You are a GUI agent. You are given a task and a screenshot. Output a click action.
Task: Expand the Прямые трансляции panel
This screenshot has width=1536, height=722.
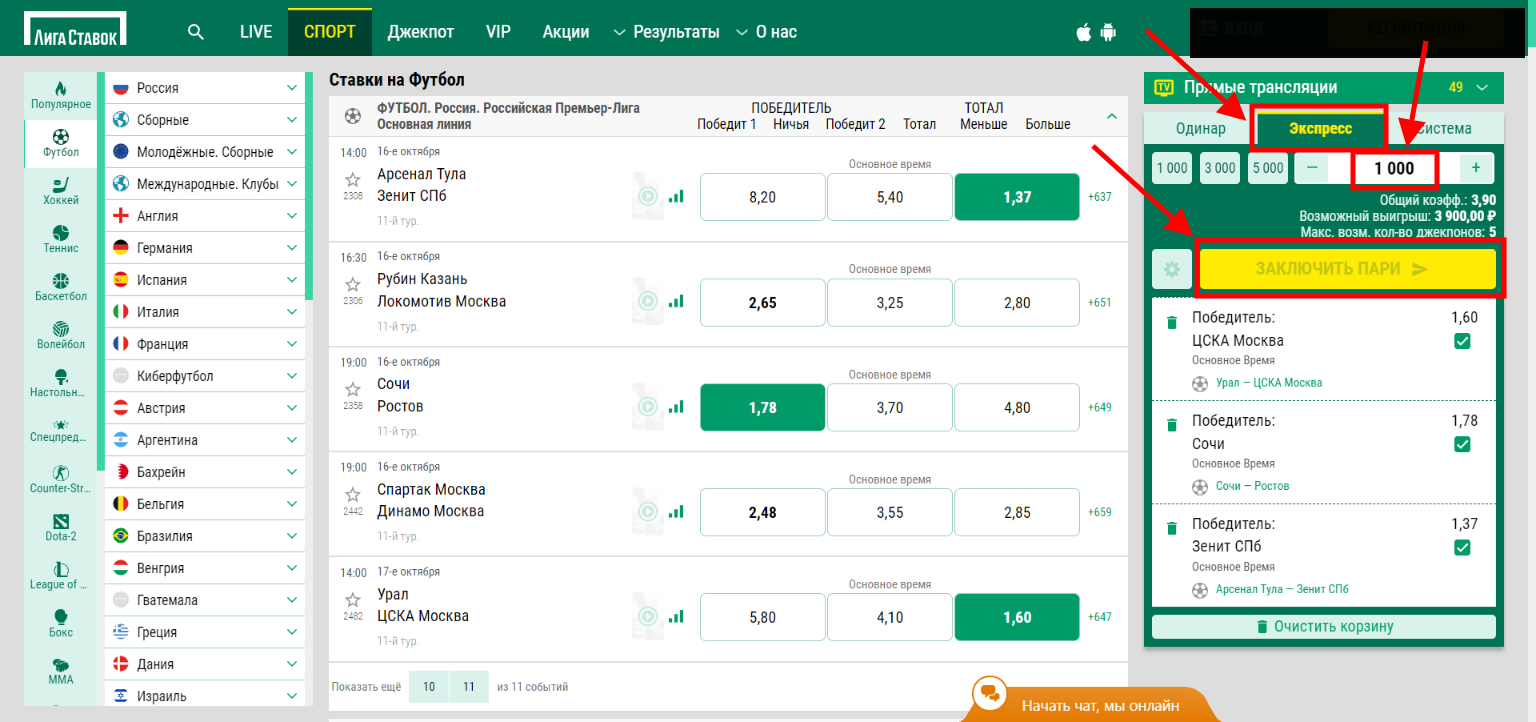coord(1481,88)
